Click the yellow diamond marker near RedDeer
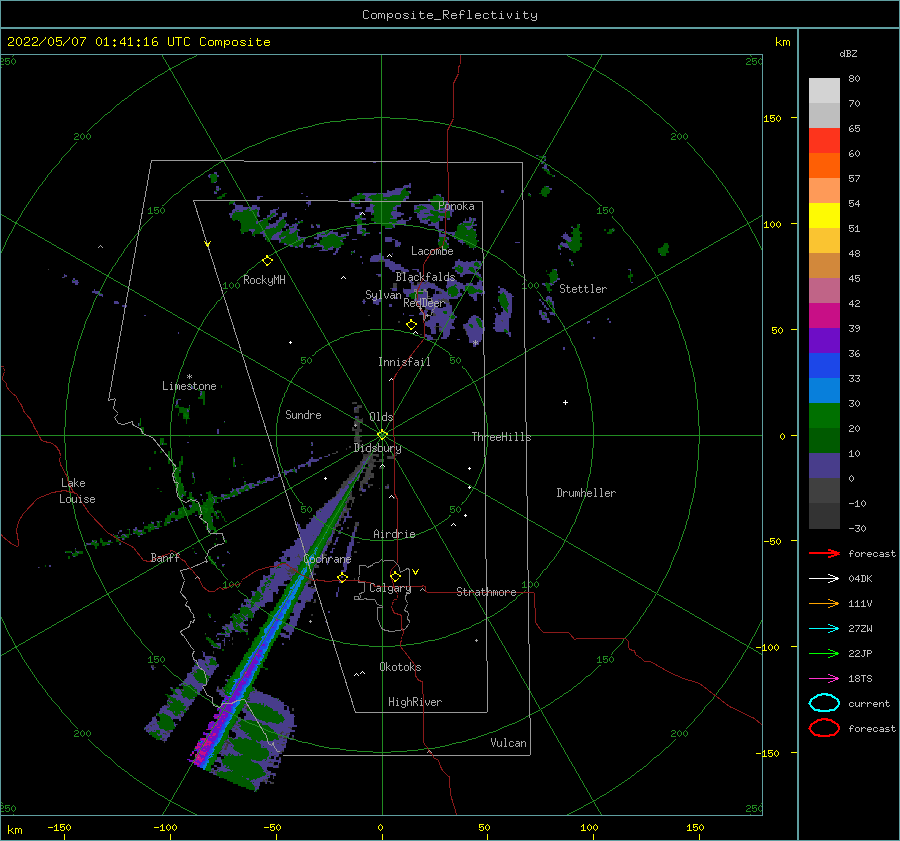The image size is (900, 841). pos(411,325)
